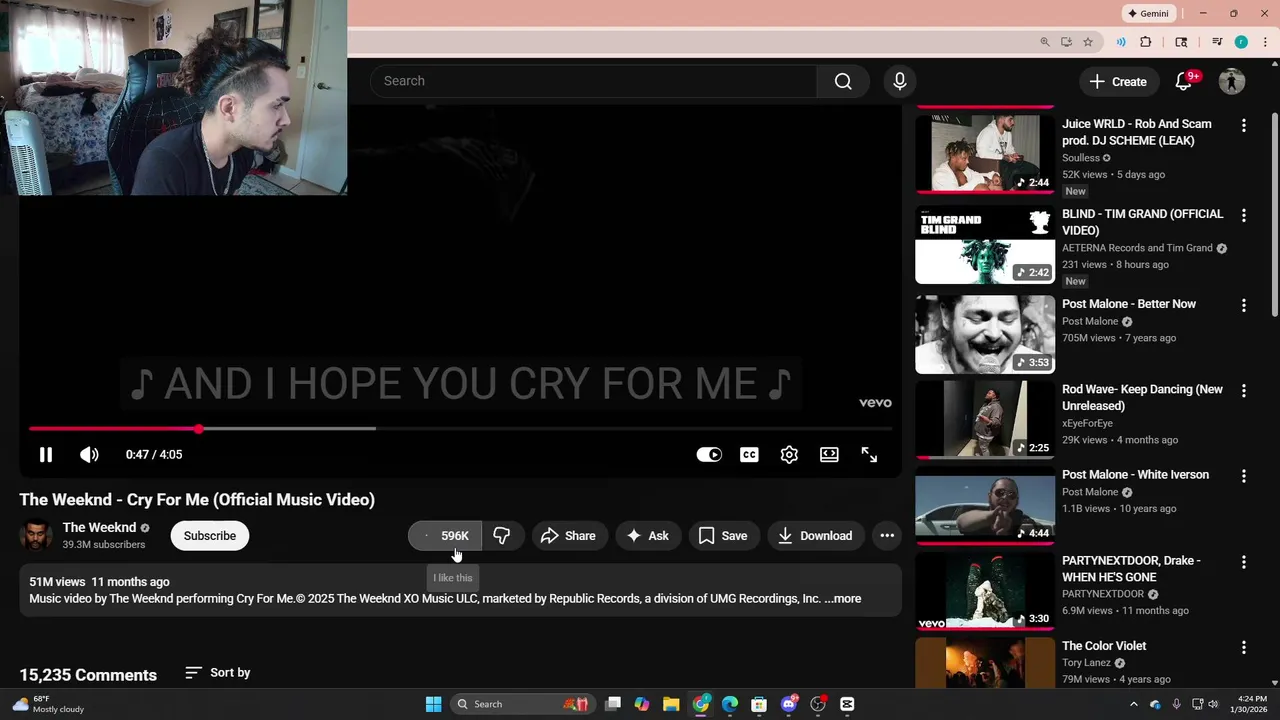The image size is (1280, 720).
Task: Open options for White Iverson video
Action: click(1244, 477)
